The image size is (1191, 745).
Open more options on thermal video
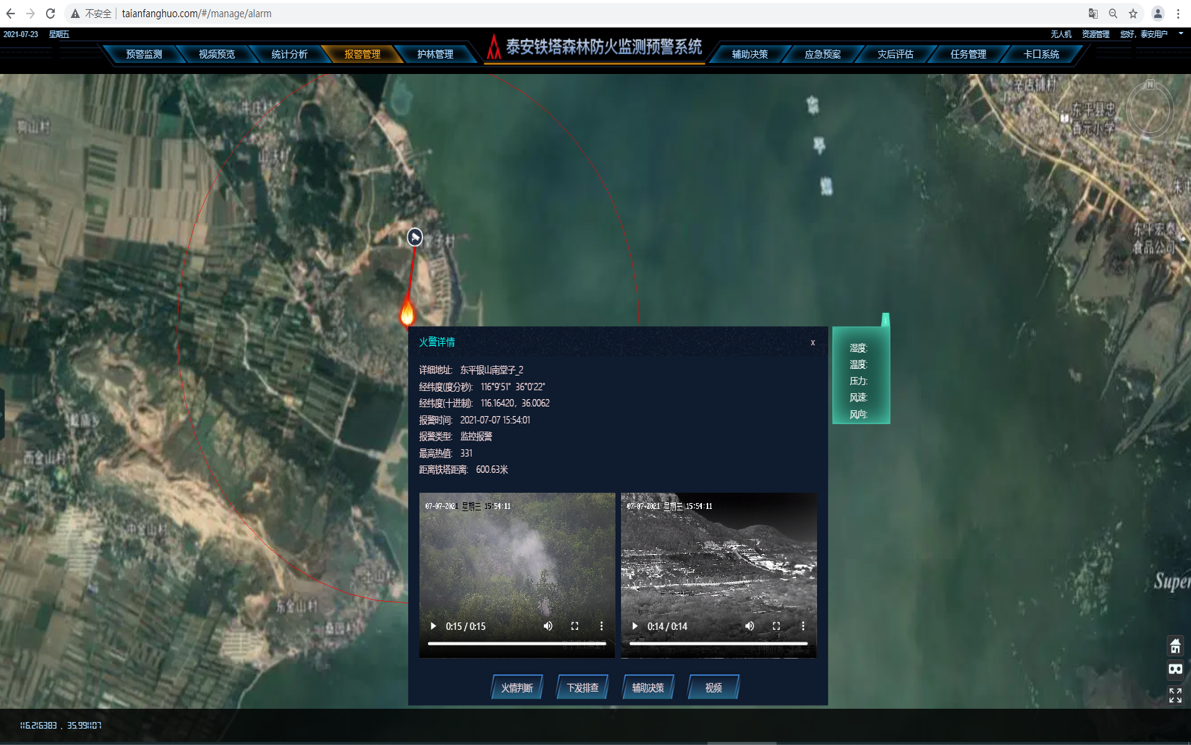coord(803,627)
